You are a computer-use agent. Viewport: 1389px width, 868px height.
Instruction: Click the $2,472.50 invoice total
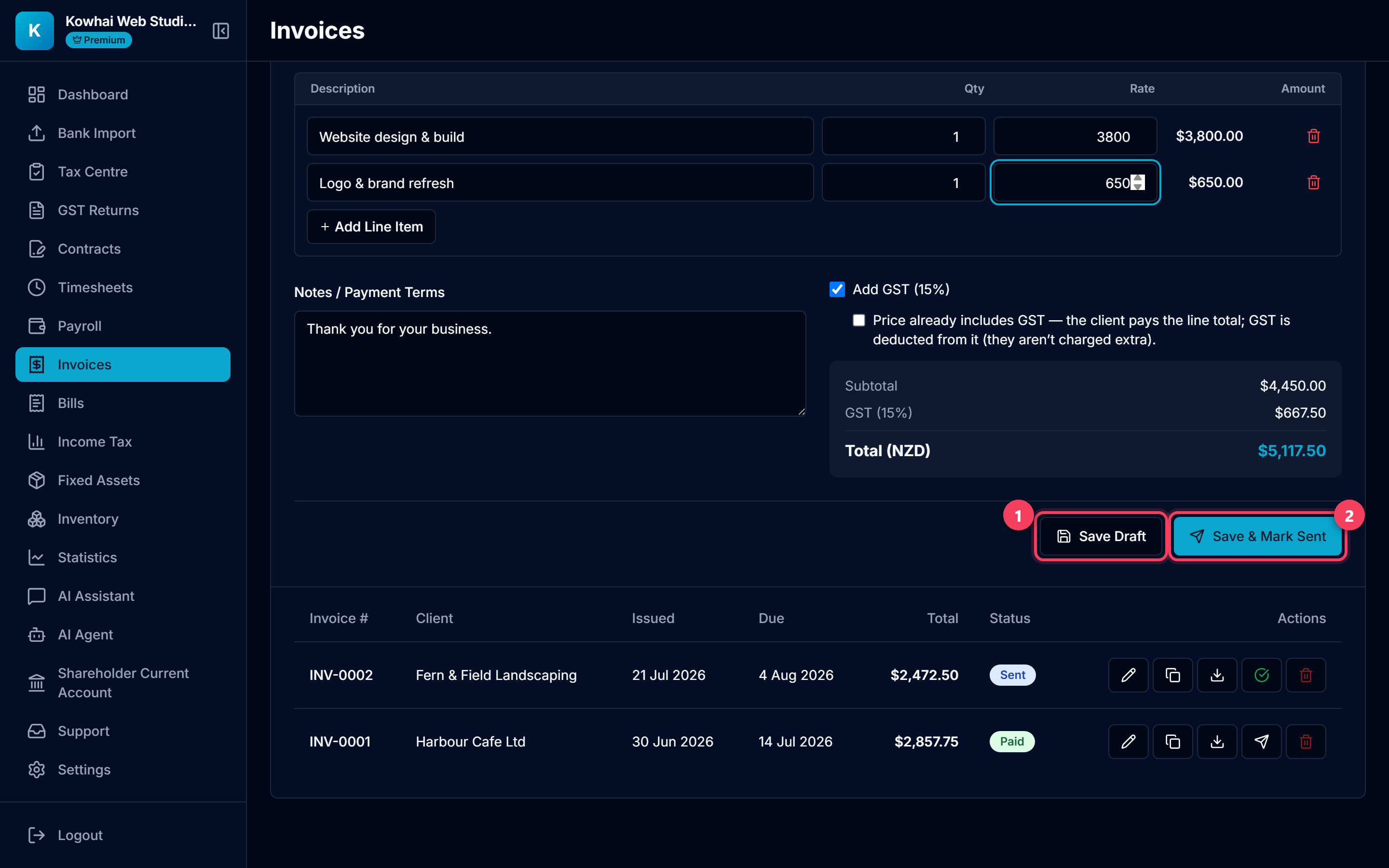tap(924, 675)
